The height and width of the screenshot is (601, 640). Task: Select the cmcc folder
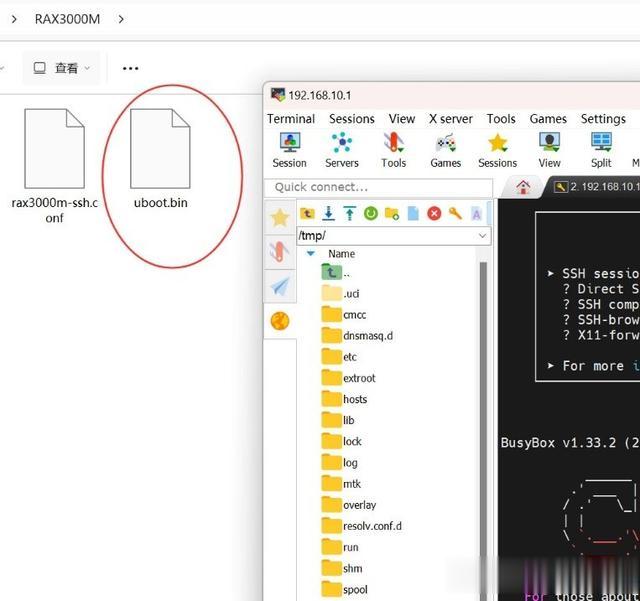tap(344, 315)
